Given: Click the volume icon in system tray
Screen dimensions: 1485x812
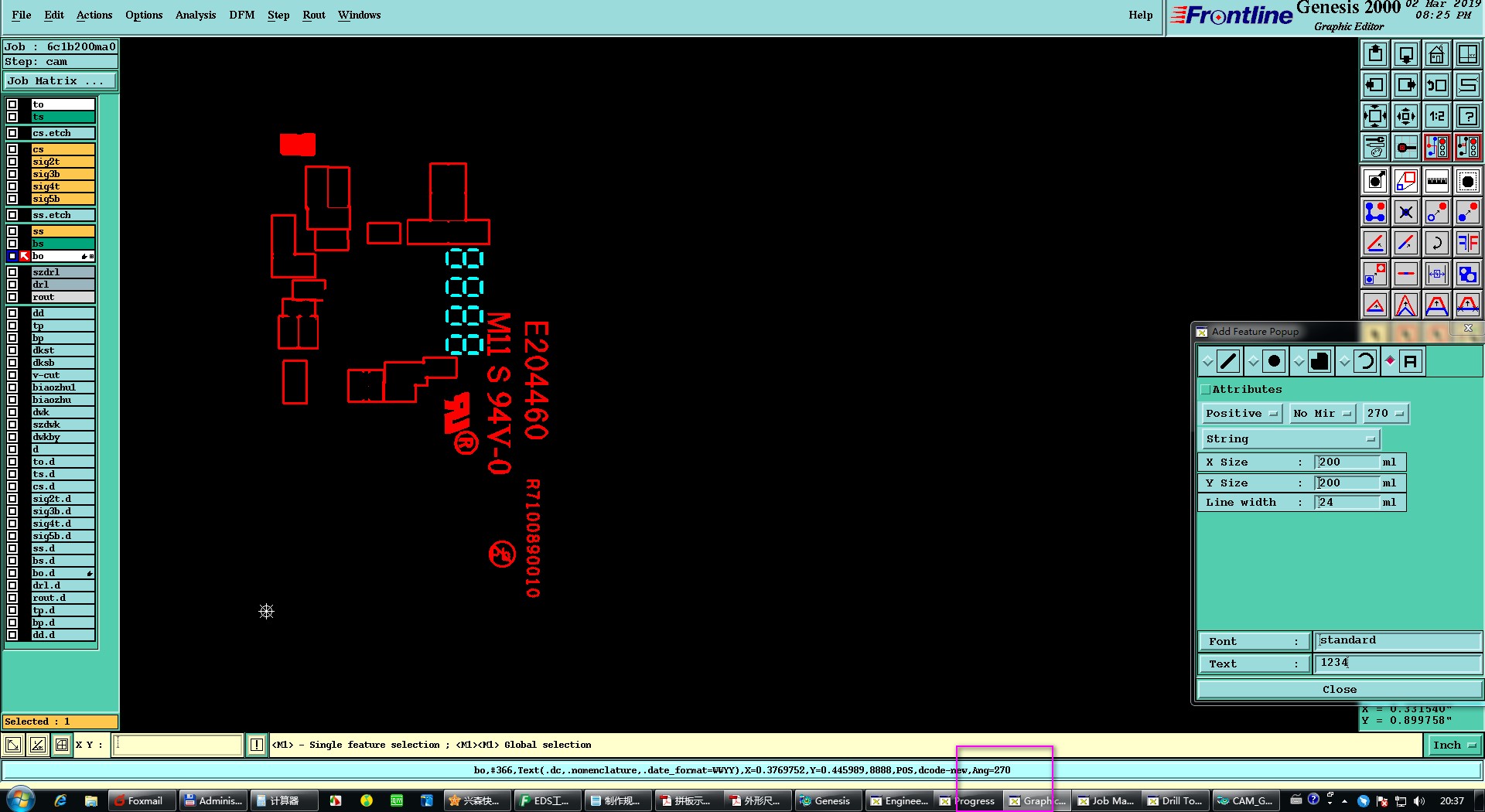Looking at the screenshot, I should [1418, 801].
